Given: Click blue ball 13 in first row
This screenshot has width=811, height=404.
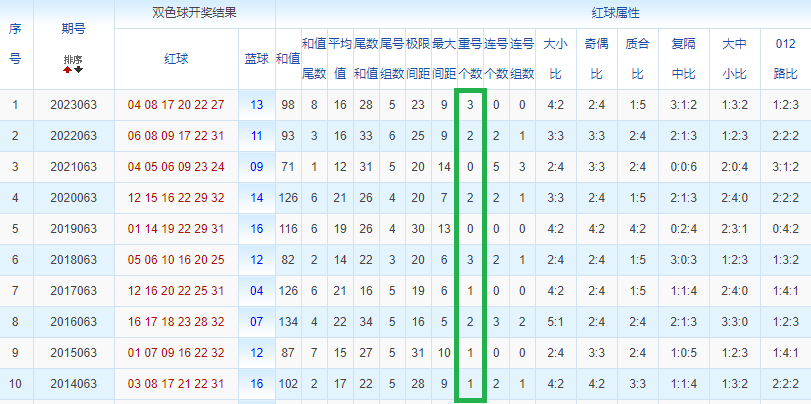Looking at the screenshot, I should 257,105.
